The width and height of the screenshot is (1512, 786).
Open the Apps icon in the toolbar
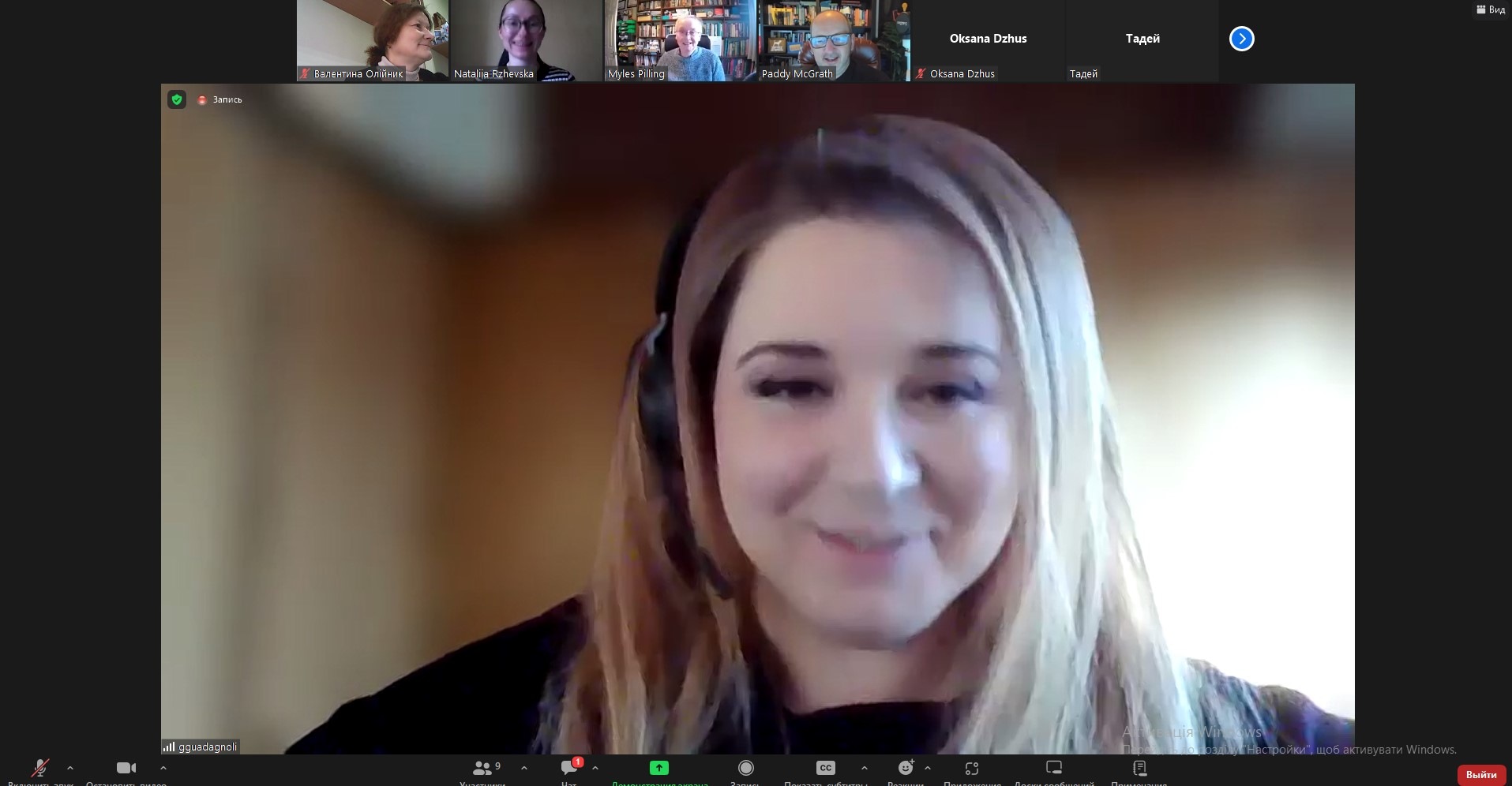click(x=972, y=768)
